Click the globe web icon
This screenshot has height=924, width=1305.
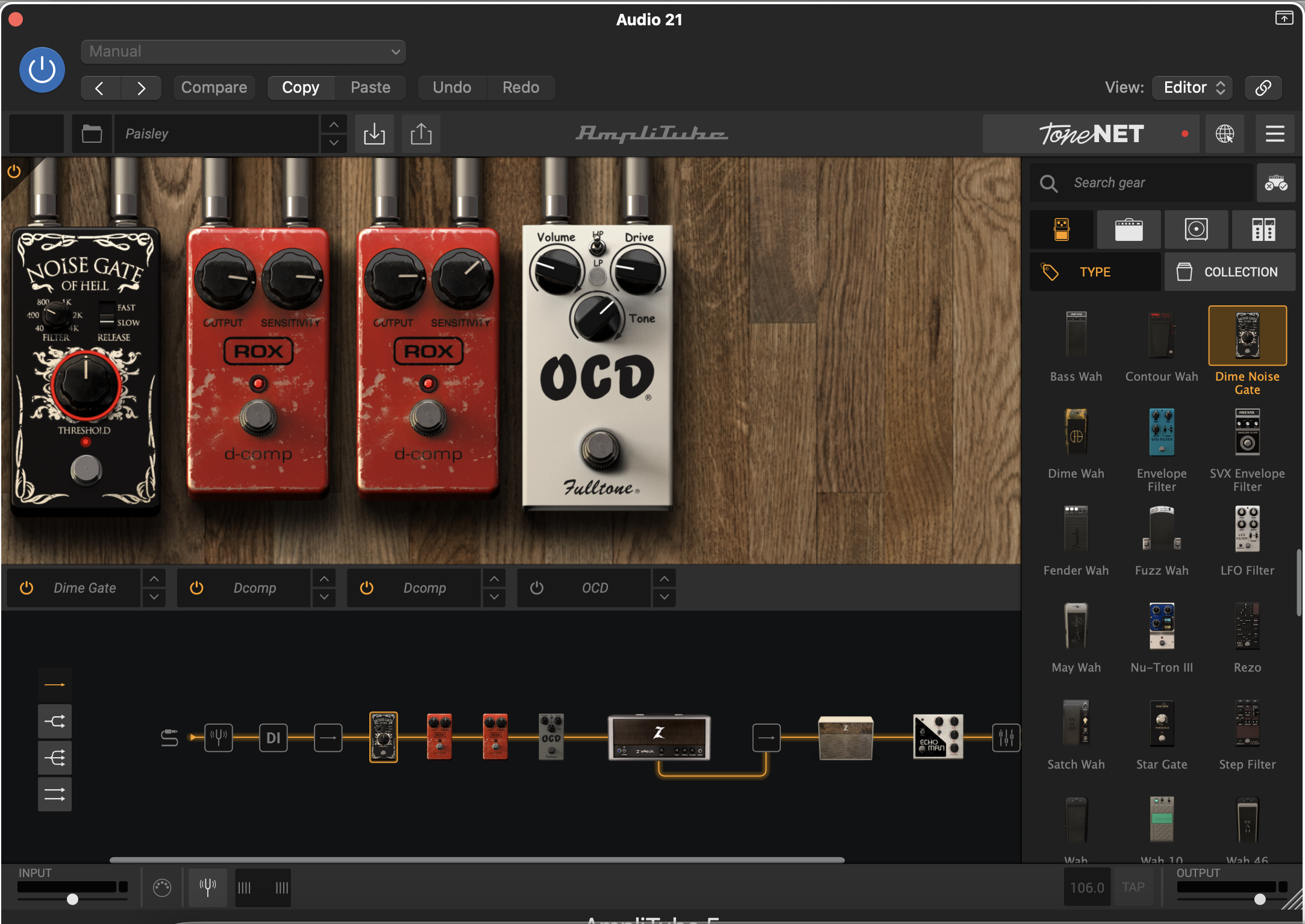point(1224,134)
